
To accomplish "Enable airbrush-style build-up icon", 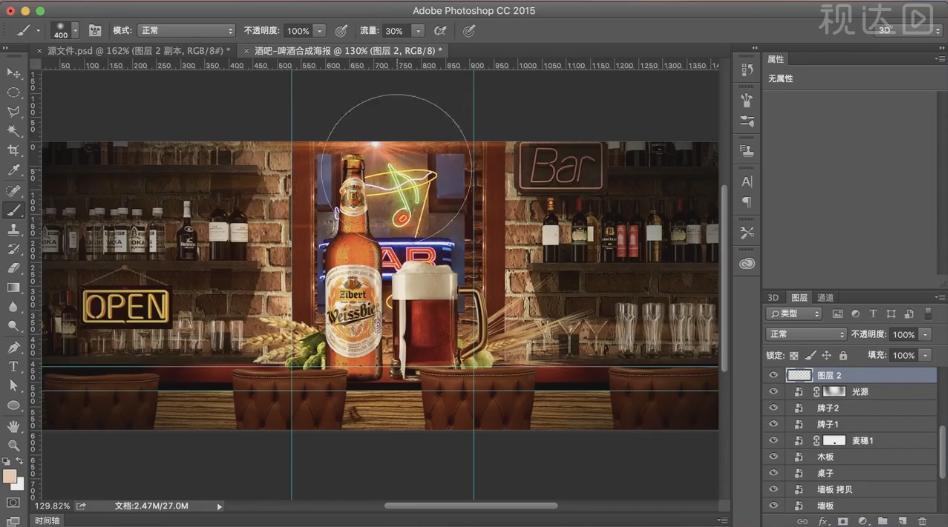I will click(440, 30).
